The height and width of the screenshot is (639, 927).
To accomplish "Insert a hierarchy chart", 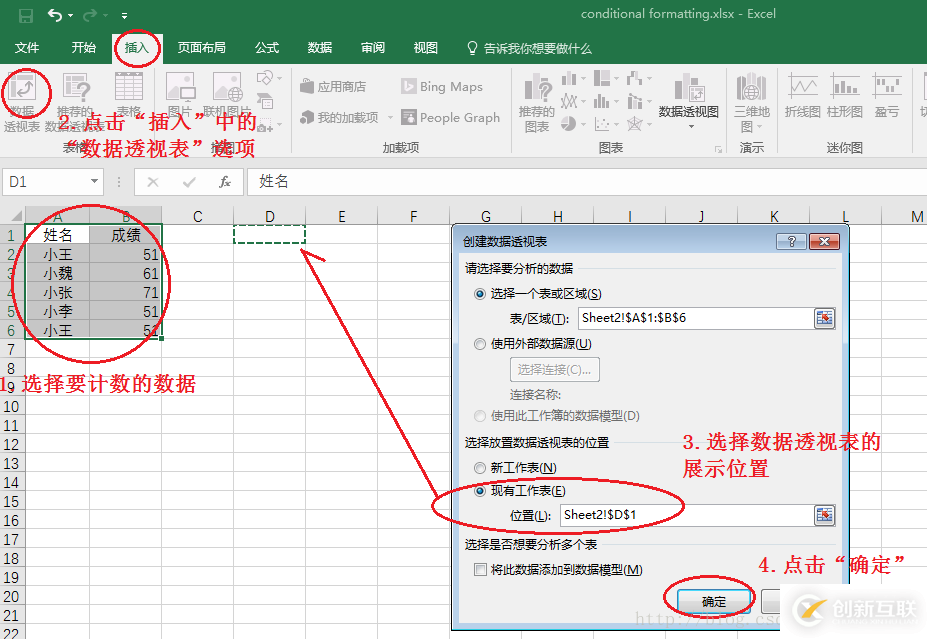I will pyautogui.click(x=606, y=79).
